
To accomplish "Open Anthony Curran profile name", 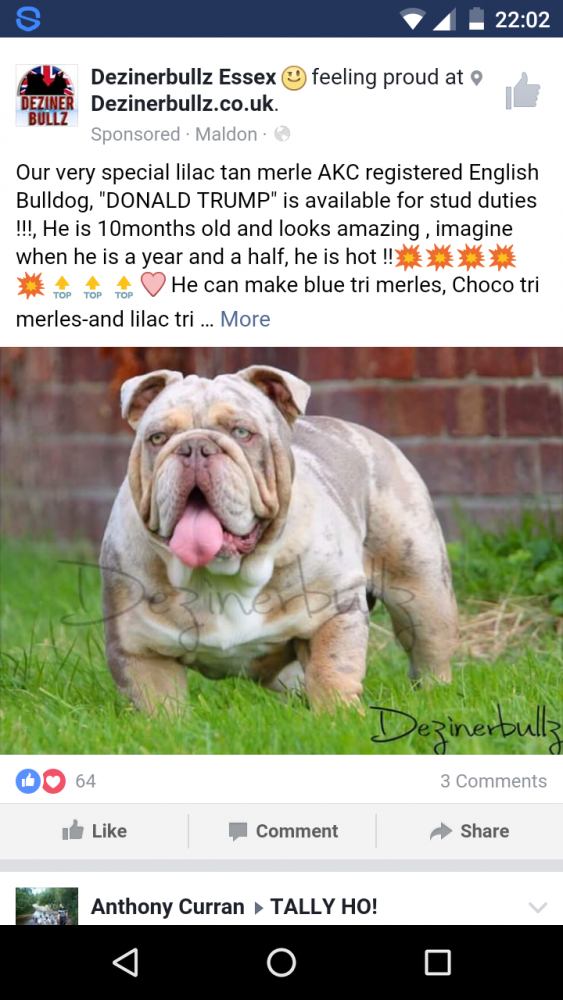I will (167, 906).
